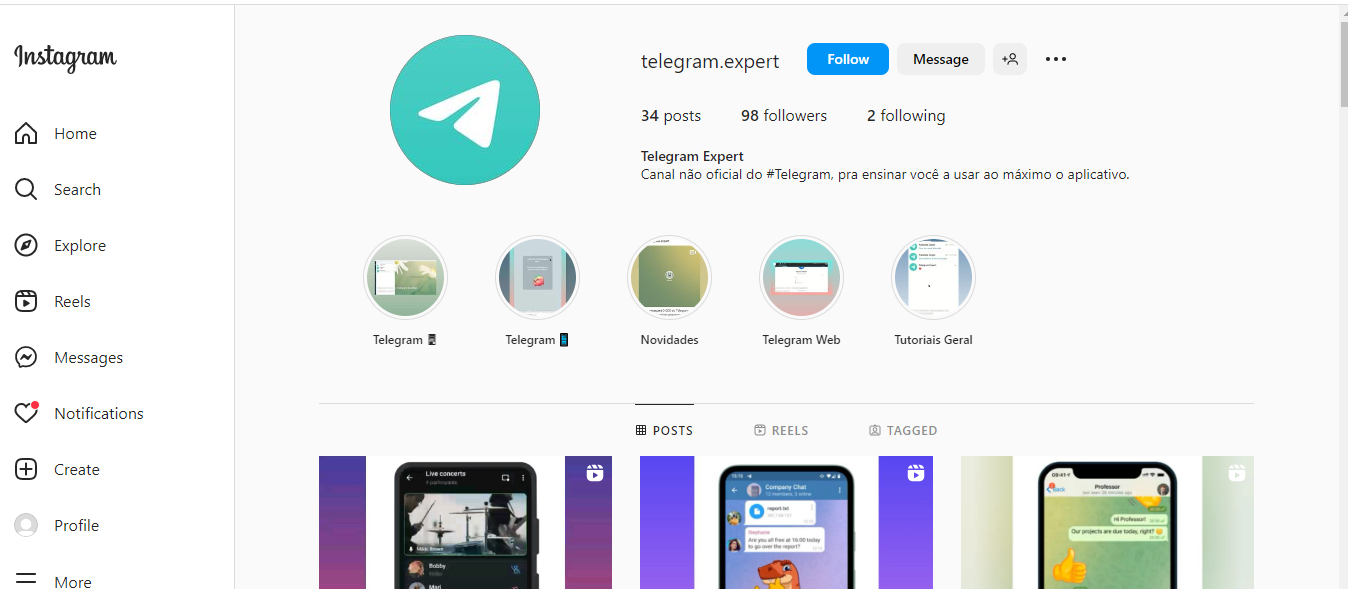Image resolution: width=1348 pixels, height=589 pixels.
Task: Click the similar accounts add-person icon
Action: 1010,59
